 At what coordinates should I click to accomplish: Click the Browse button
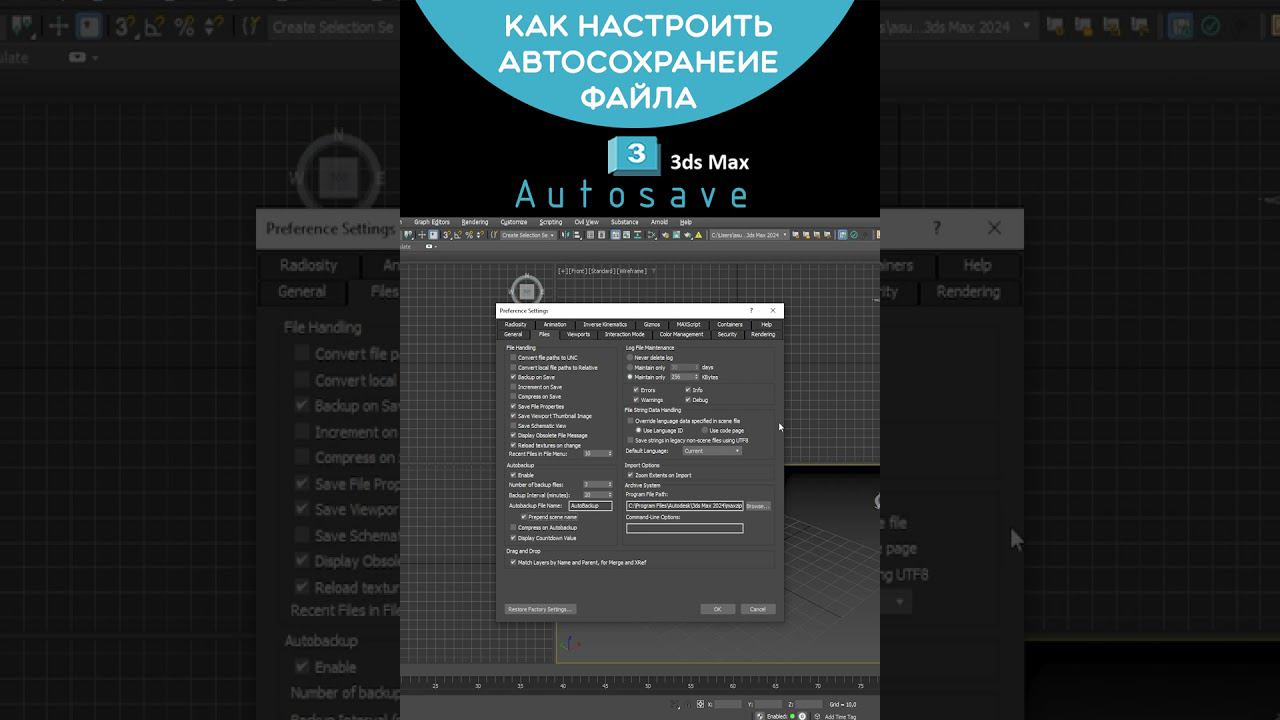point(758,506)
